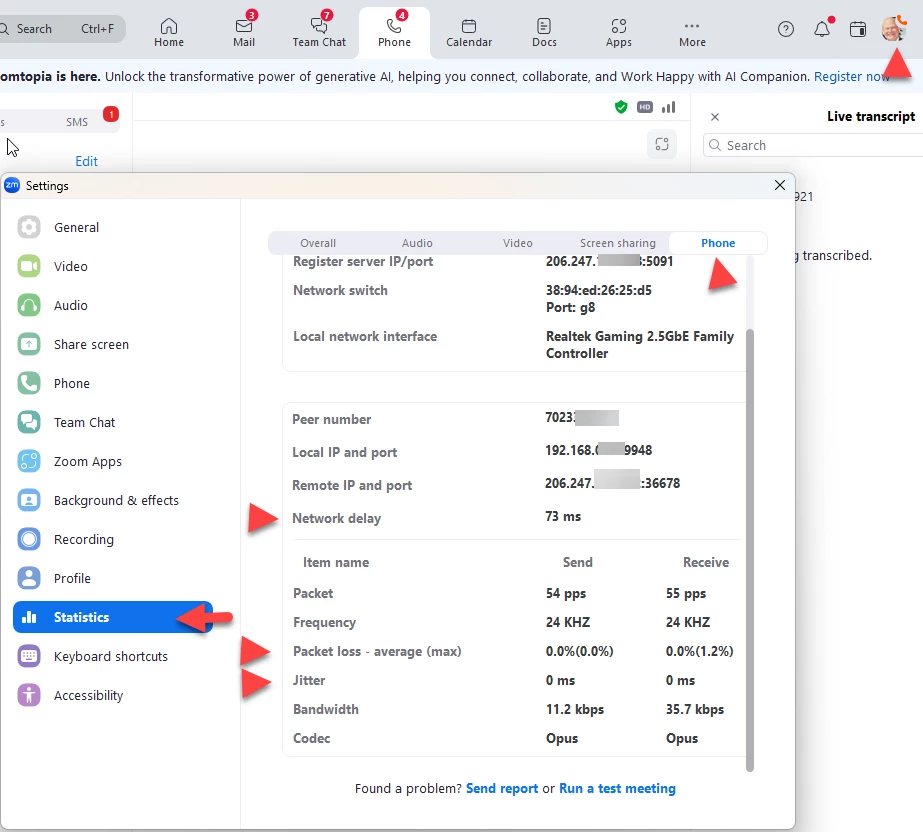The width and height of the screenshot is (923, 832).
Task: Switch to the Screen sharing statistics tab
Action: (617, 243)
